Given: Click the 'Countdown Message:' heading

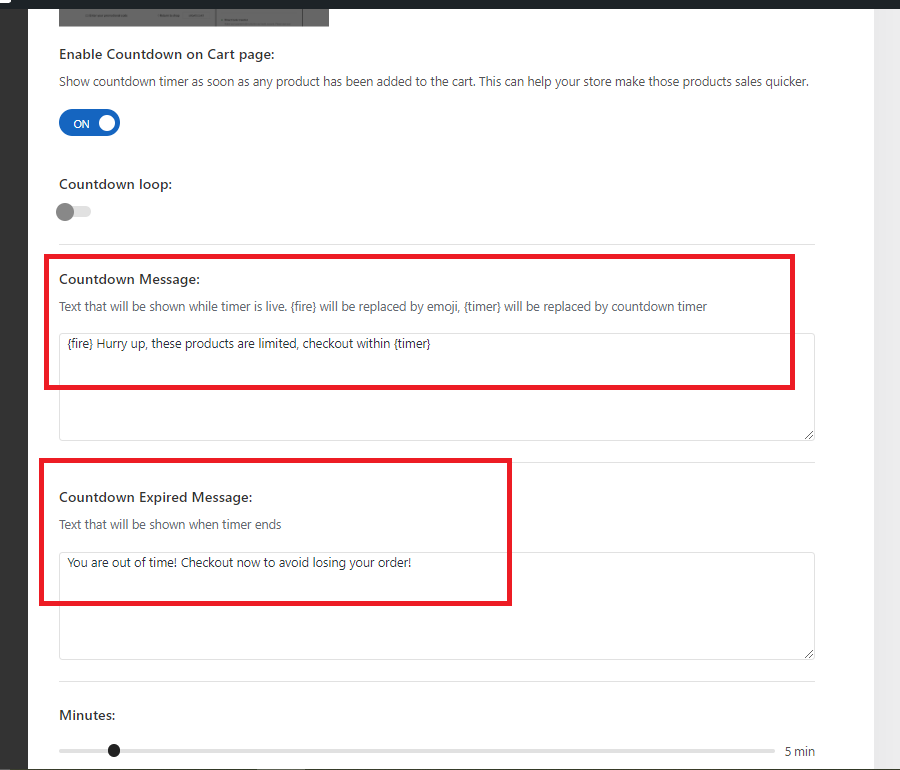Looking at the screenshot, I should click(x=129, y=279).
